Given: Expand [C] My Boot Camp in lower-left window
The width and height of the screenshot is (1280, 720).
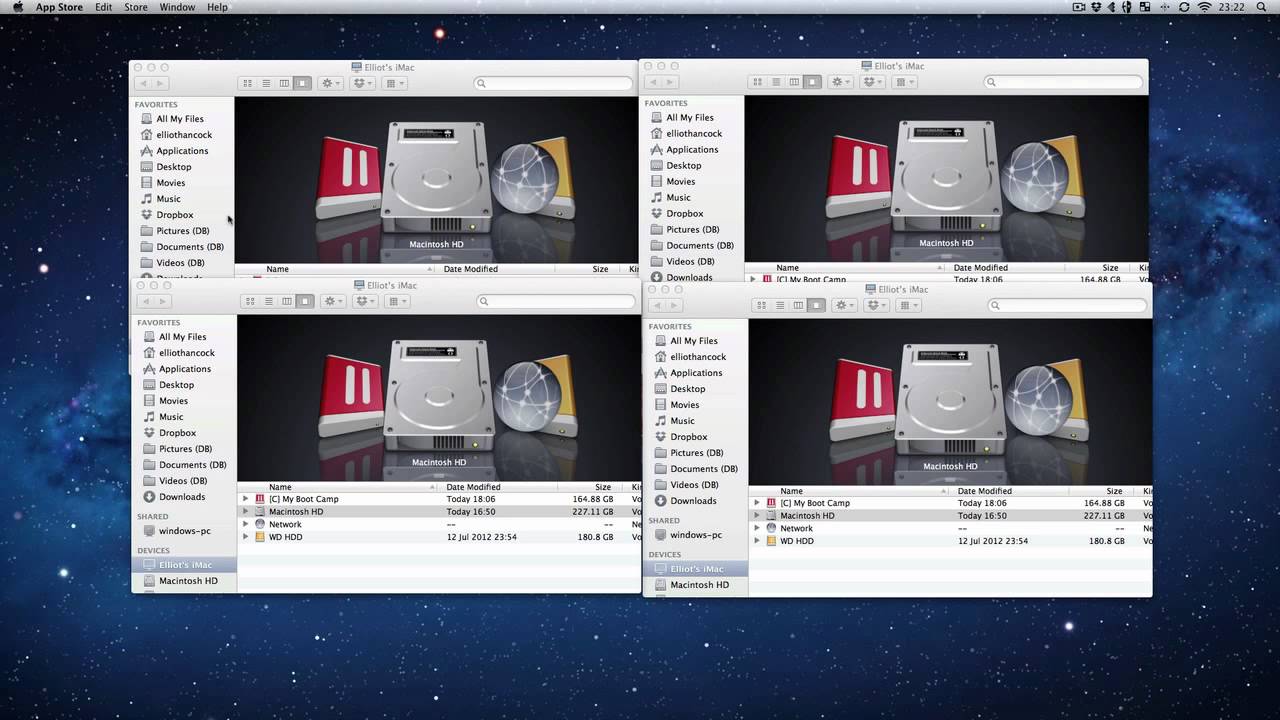Looking at the screenshot, I should tap(246, 499).
